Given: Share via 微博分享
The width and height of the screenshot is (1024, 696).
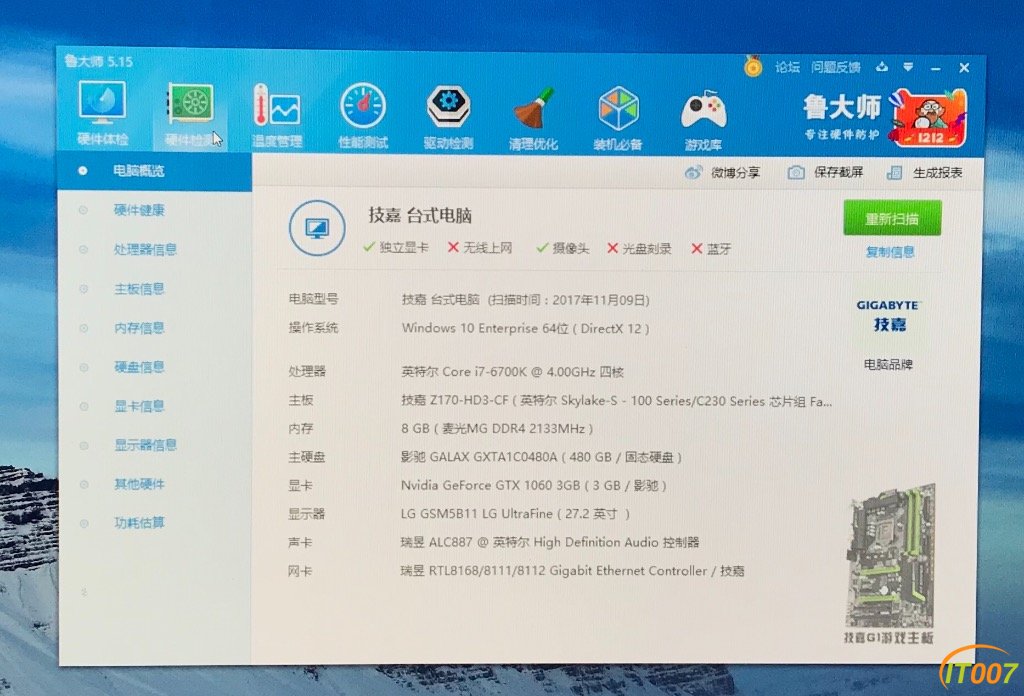Looking at the screenshot, I should 722,172.
